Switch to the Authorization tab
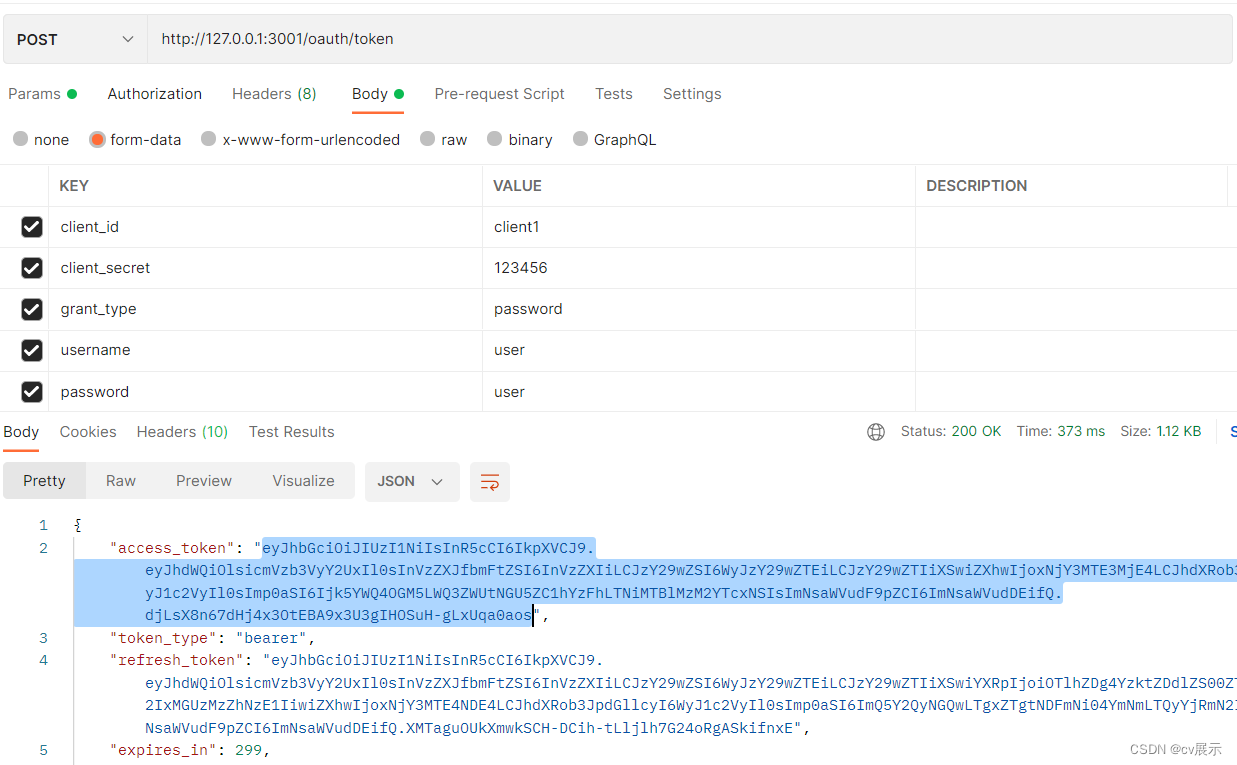This screenshot has width=1237, height=765. tap(155, 94)
